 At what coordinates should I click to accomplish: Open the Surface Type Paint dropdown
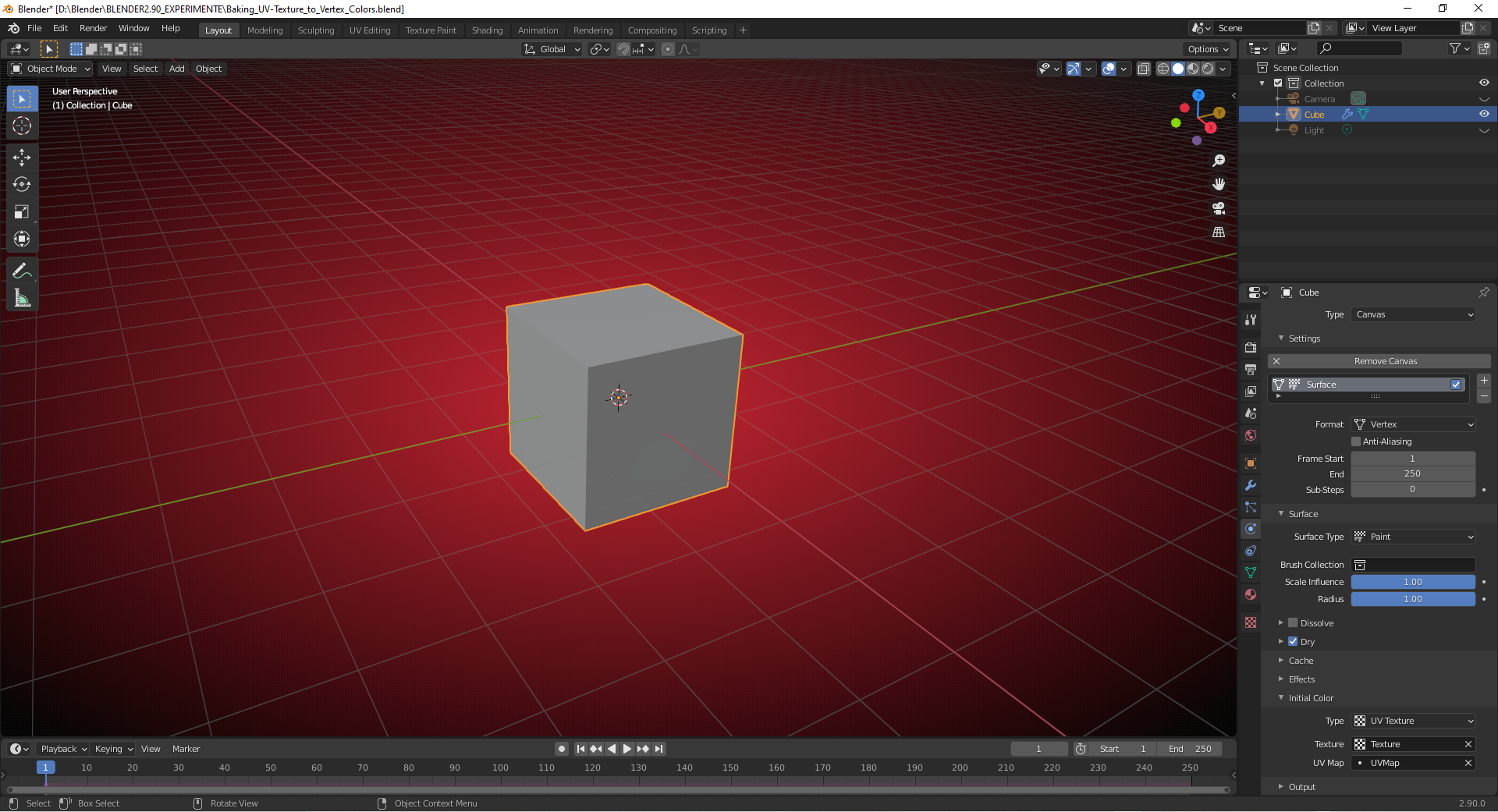[x=1414, y=537]
